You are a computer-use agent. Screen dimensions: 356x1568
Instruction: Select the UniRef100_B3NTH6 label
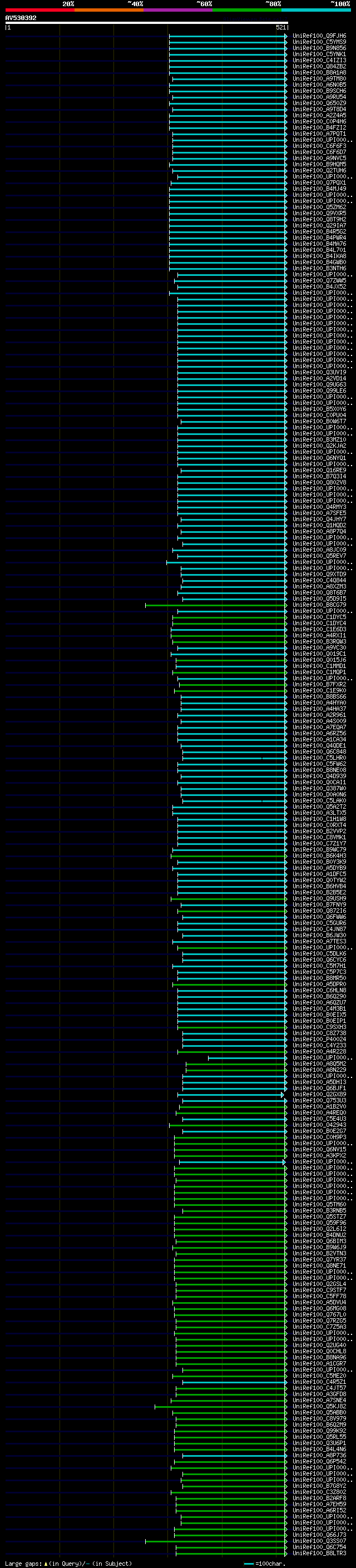[x=319, y=268]
